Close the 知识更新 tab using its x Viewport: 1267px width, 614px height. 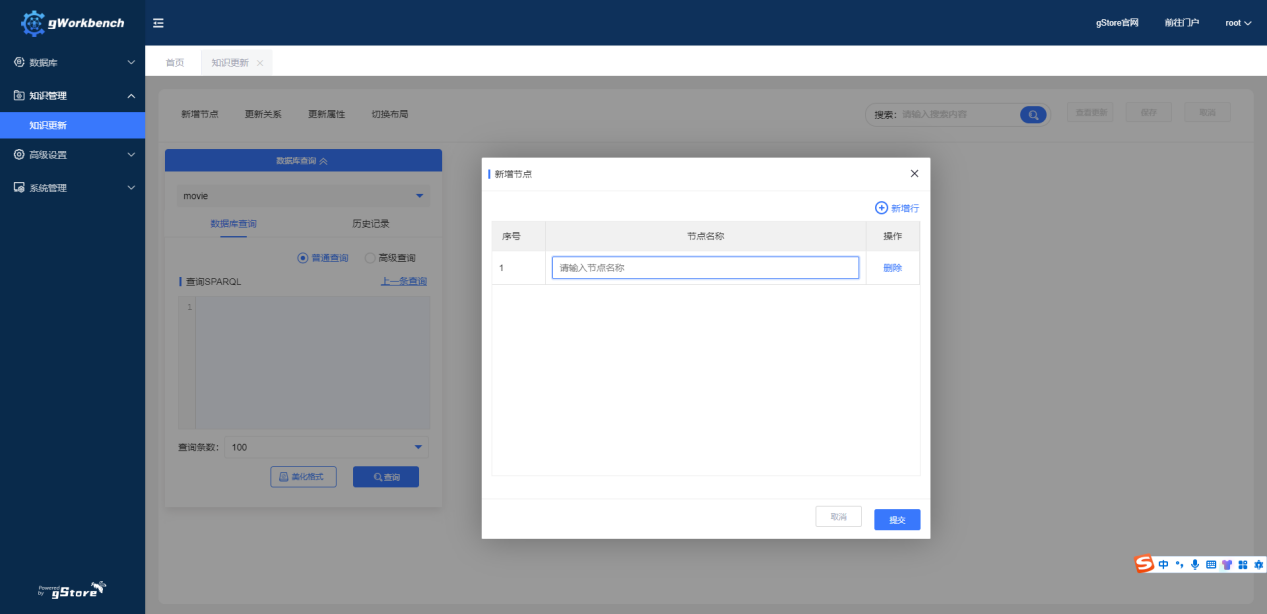click(260, 63)
